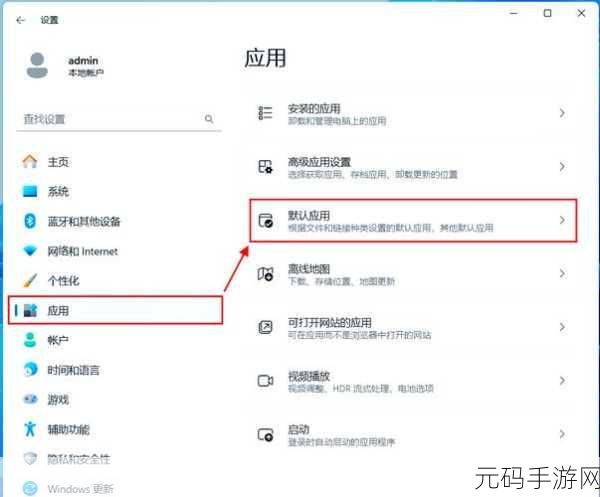This screenshot has height=497, width=600.
Task: Click the 启动 startup icon
Action: (x=265, y=434)
